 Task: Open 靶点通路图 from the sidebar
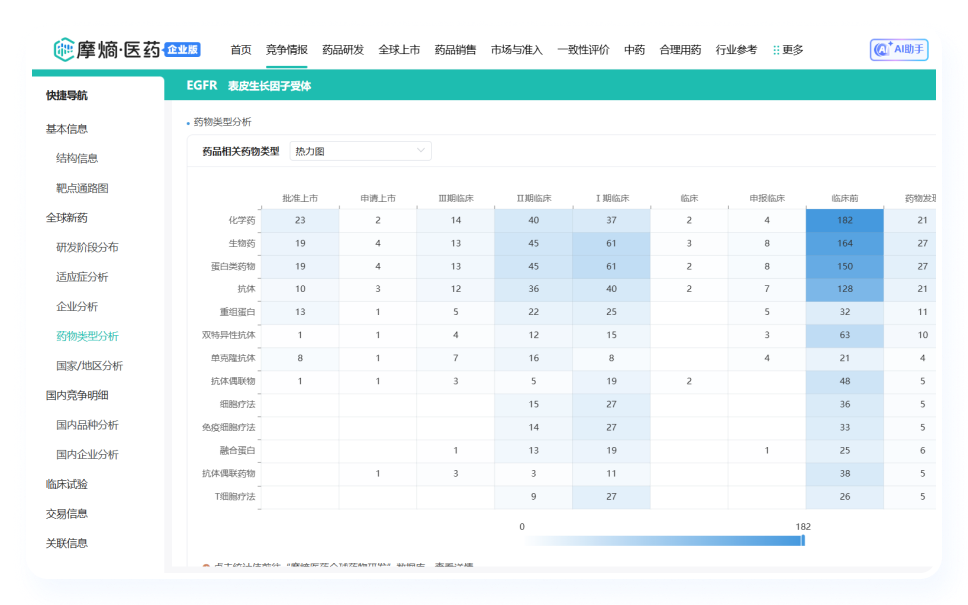click(x=82, y=188)
